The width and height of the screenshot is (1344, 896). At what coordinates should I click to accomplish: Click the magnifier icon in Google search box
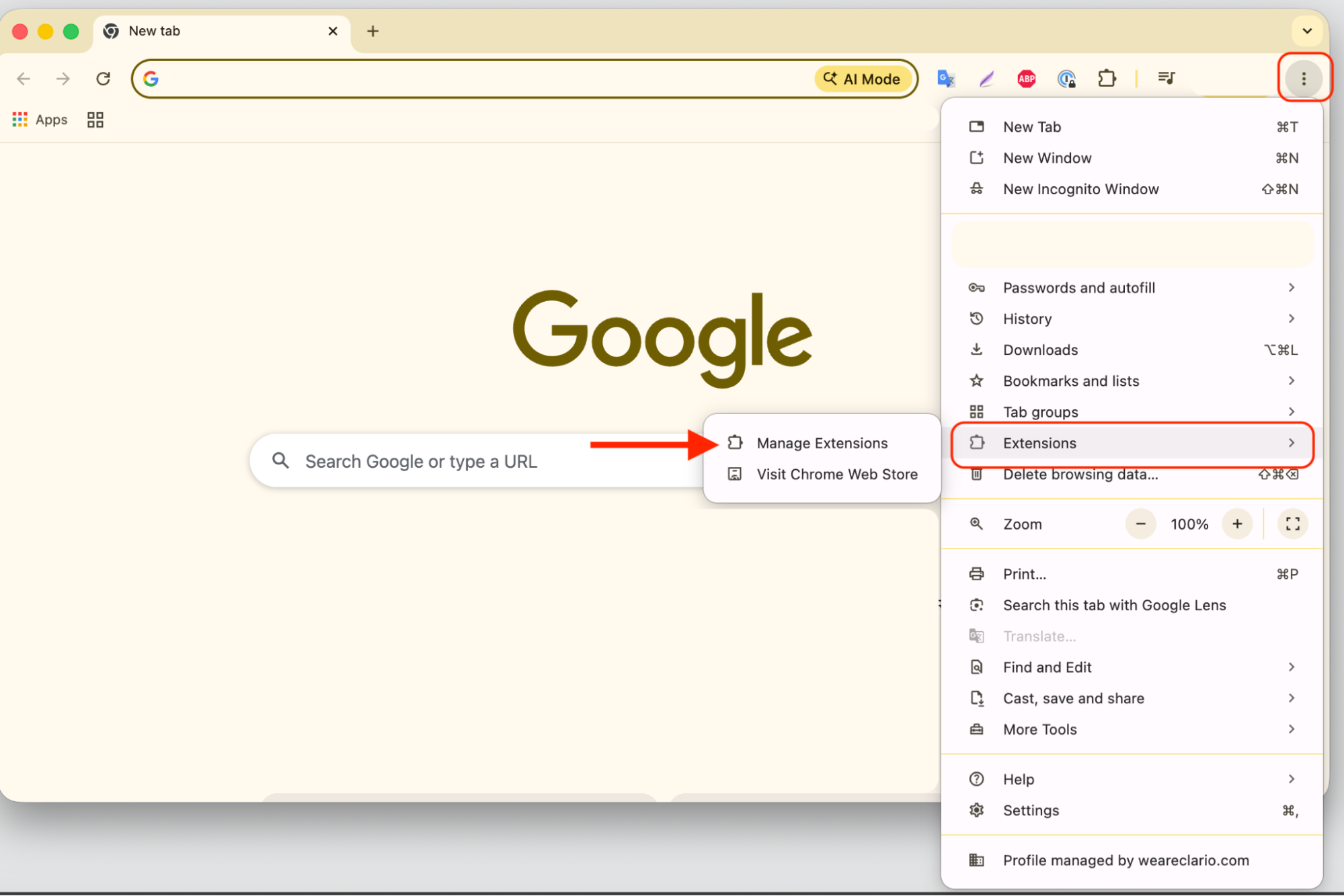point(280,460)
